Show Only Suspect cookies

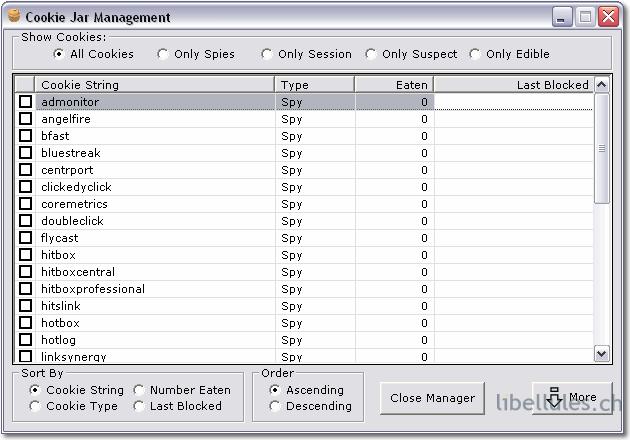tap(371, 54)
